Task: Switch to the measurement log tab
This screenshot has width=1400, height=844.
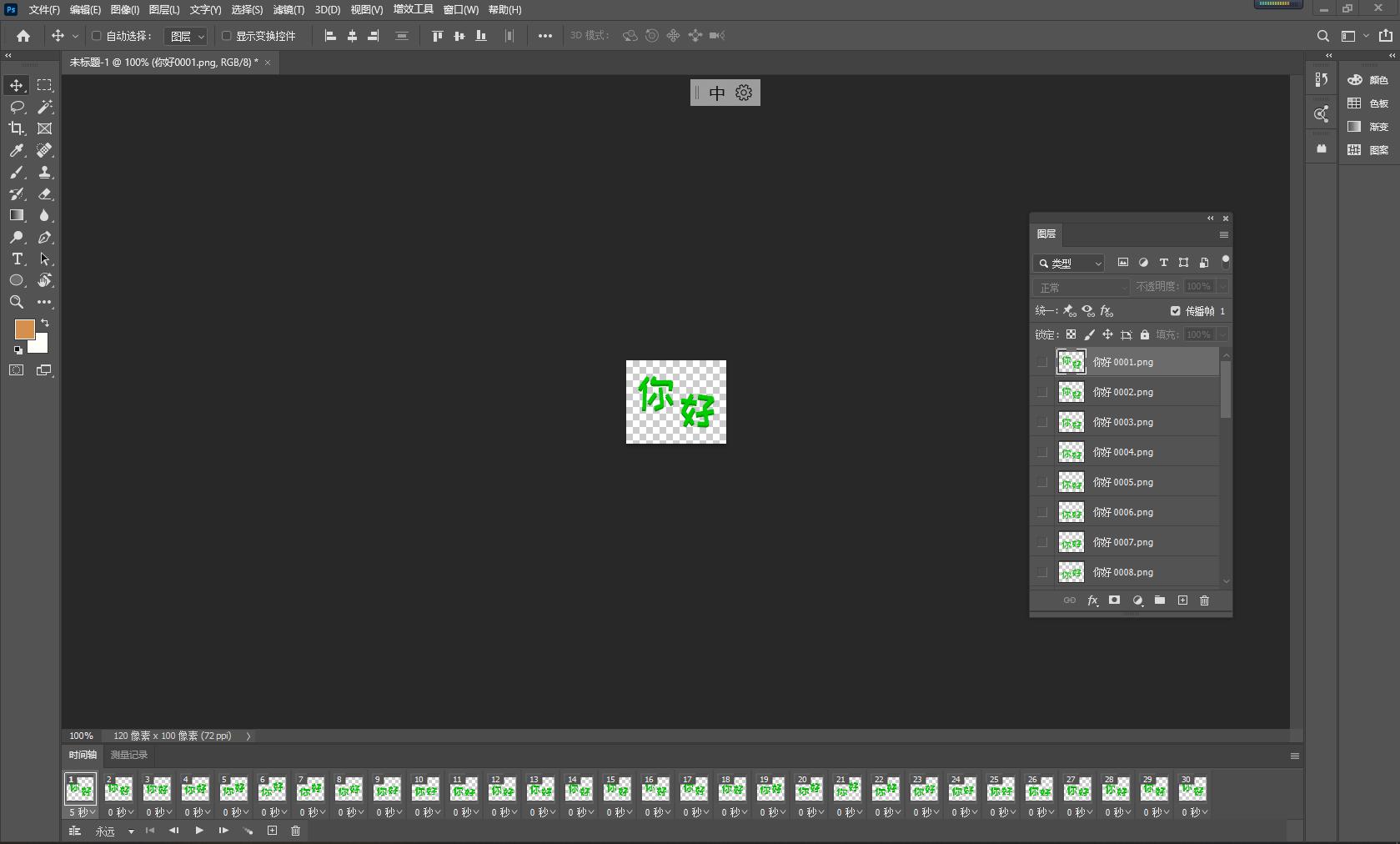Action: point(129,755)
